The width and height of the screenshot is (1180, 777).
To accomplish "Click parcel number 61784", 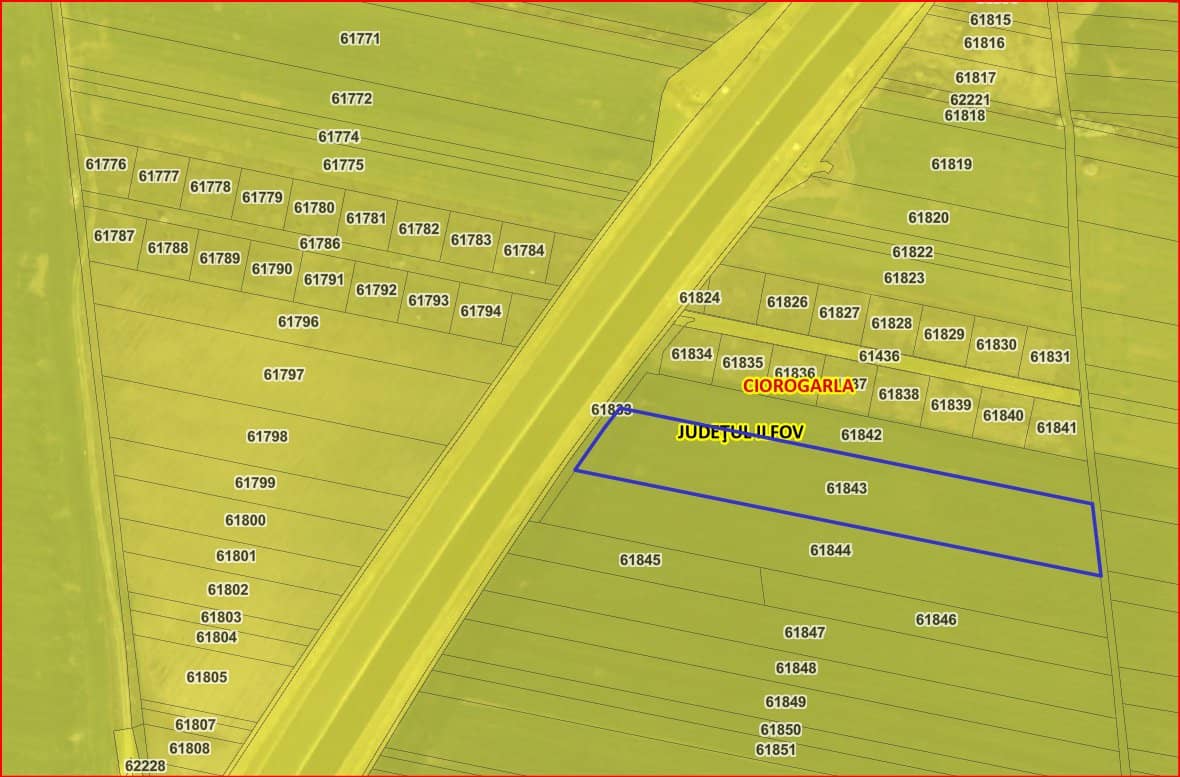I will (x=524, y=251).
